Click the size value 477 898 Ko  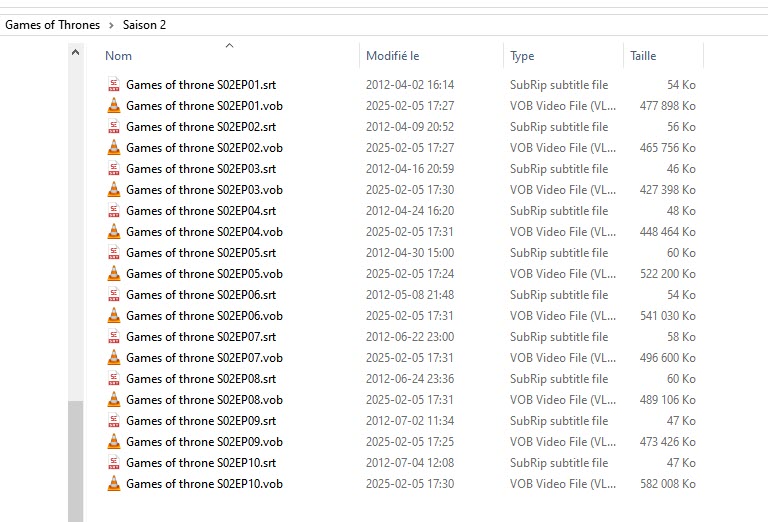point(668,106)
